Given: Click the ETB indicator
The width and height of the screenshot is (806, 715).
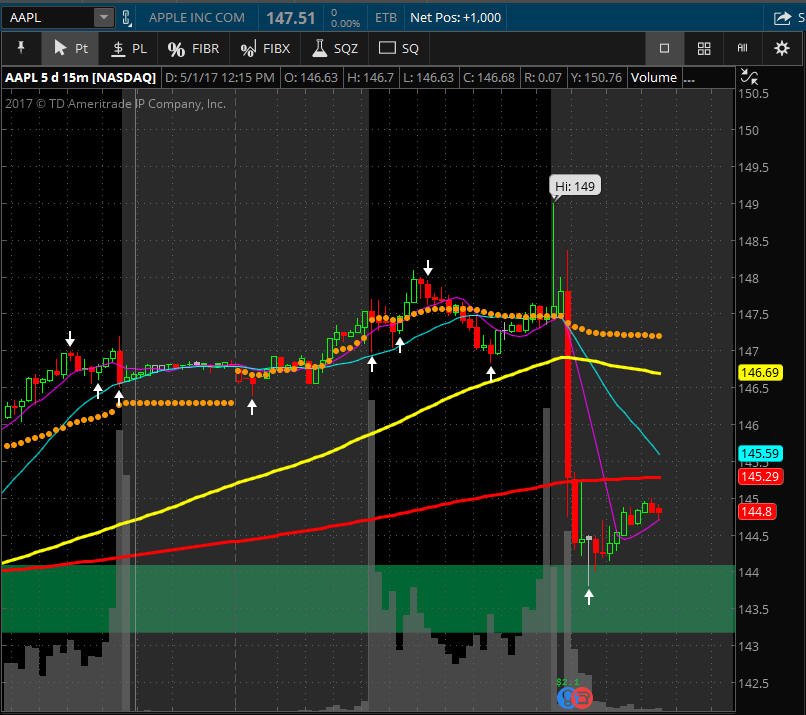Looking at the screenshot, I should point(386,17).
